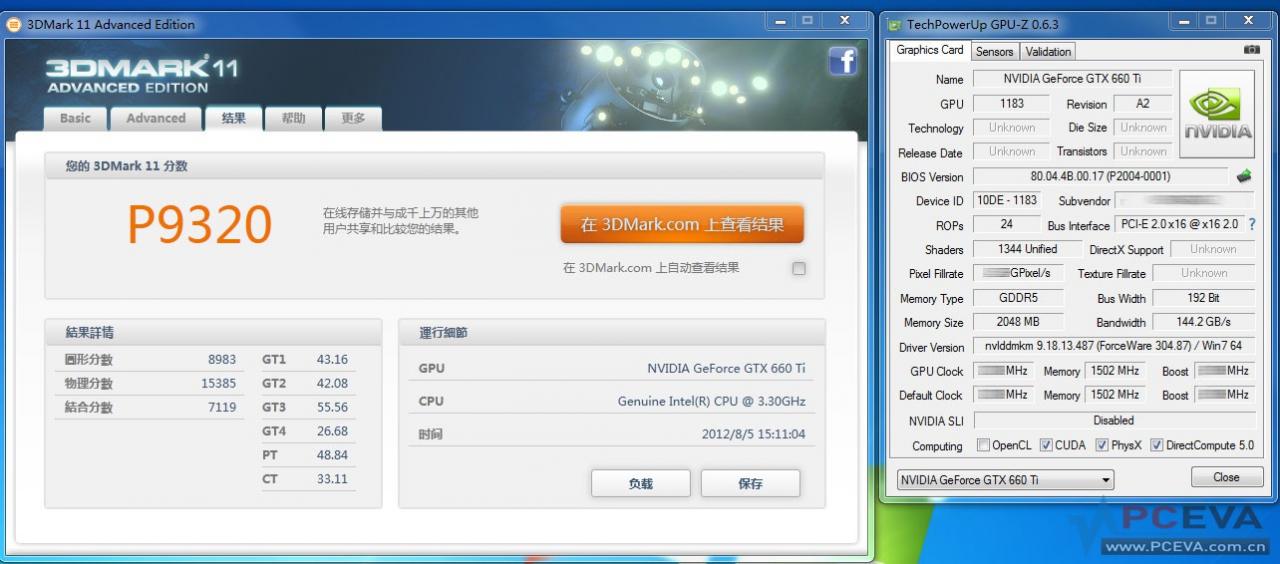The image size is (1280, 564).
Task: Switch to the 结果 tab
Action: pos(234,118)
